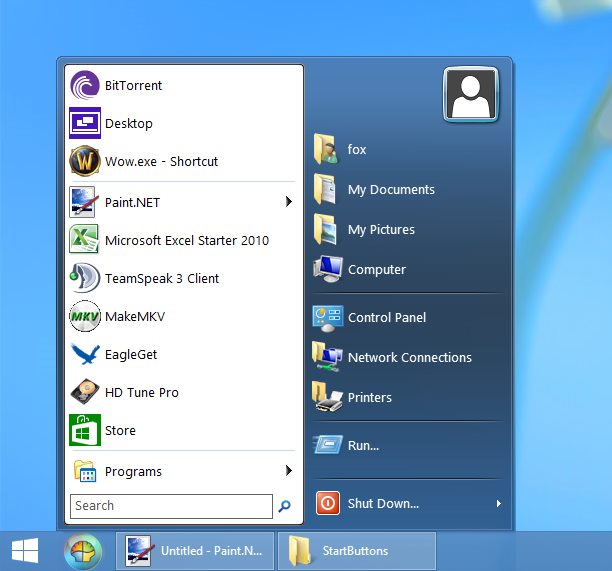Start Microsoft Excel Starter 2010 icon

point(84,239)
